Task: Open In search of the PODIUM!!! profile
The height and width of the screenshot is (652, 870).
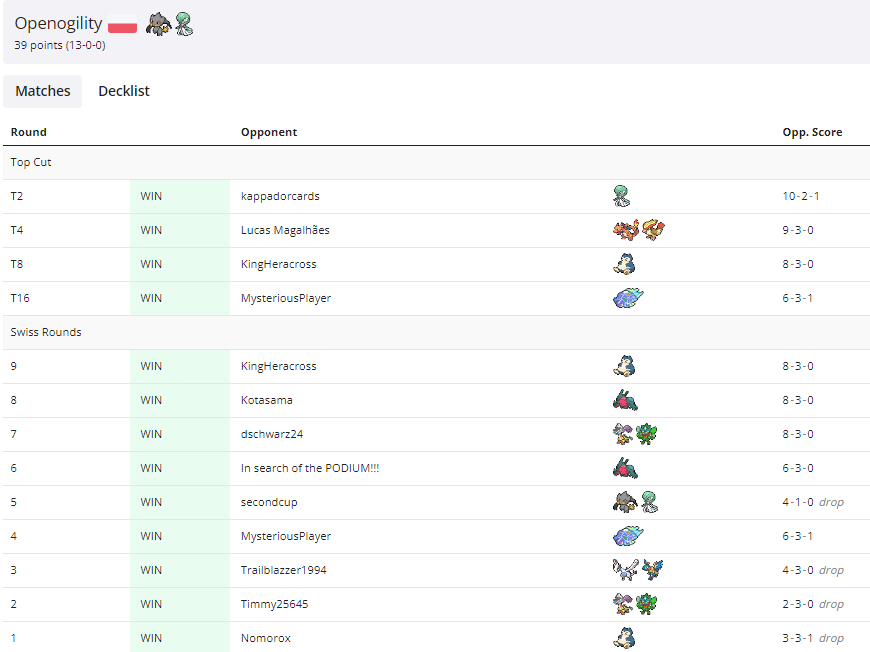Action: [310, 468]
